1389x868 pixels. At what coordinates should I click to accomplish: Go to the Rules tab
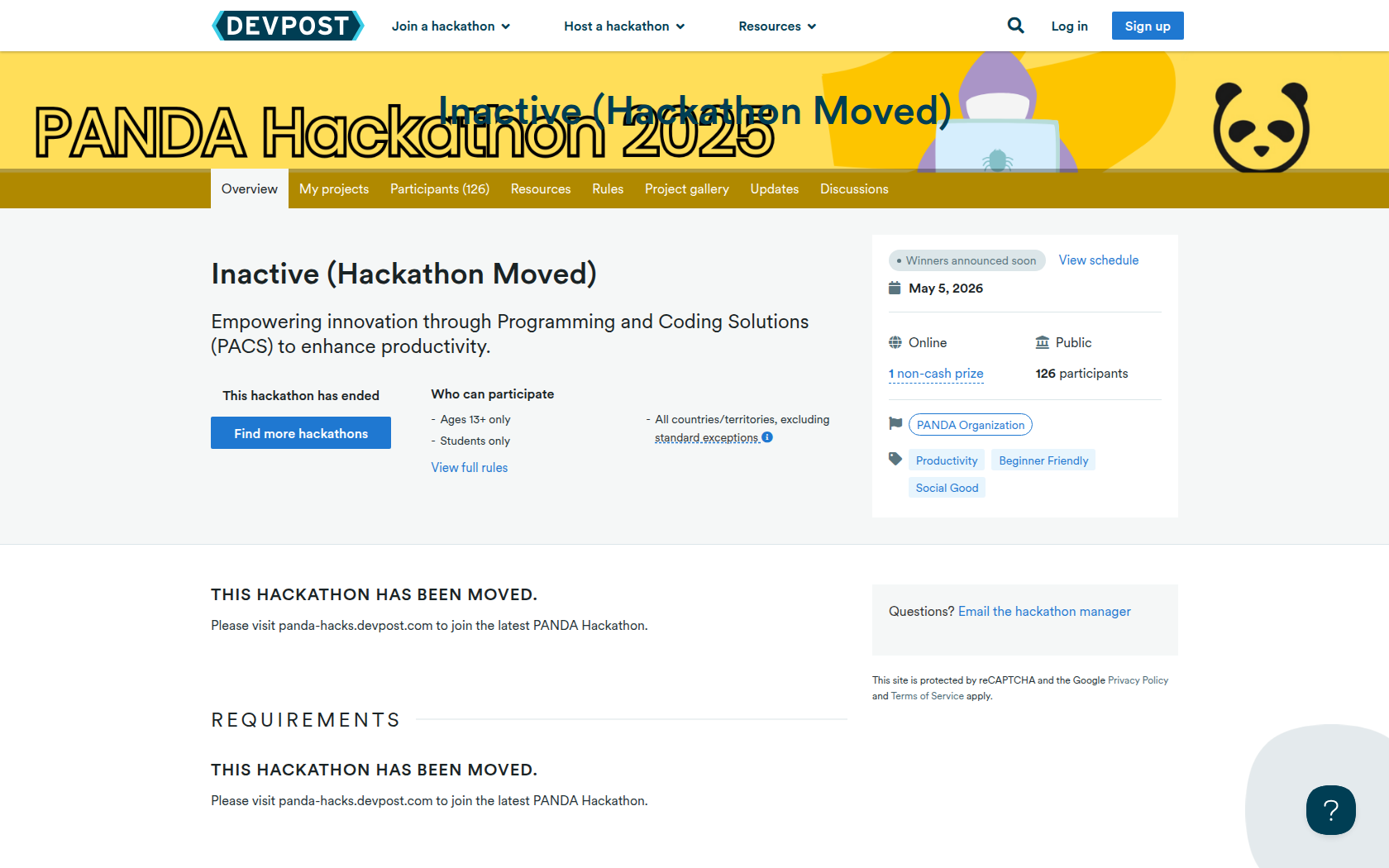tap(608, 189)
